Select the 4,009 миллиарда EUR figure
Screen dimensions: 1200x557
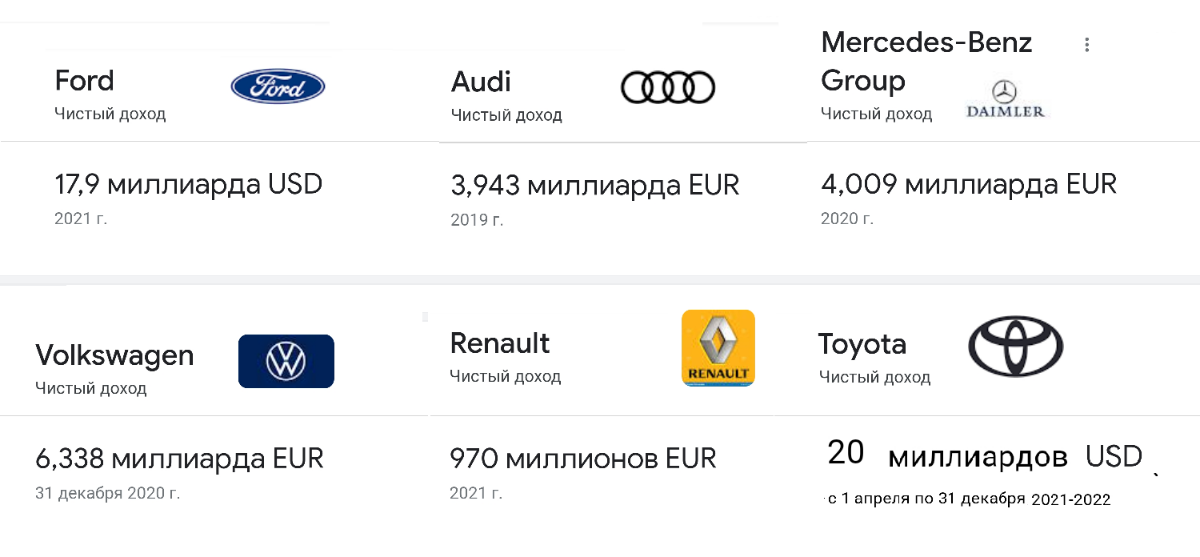[x=968, y=184]
